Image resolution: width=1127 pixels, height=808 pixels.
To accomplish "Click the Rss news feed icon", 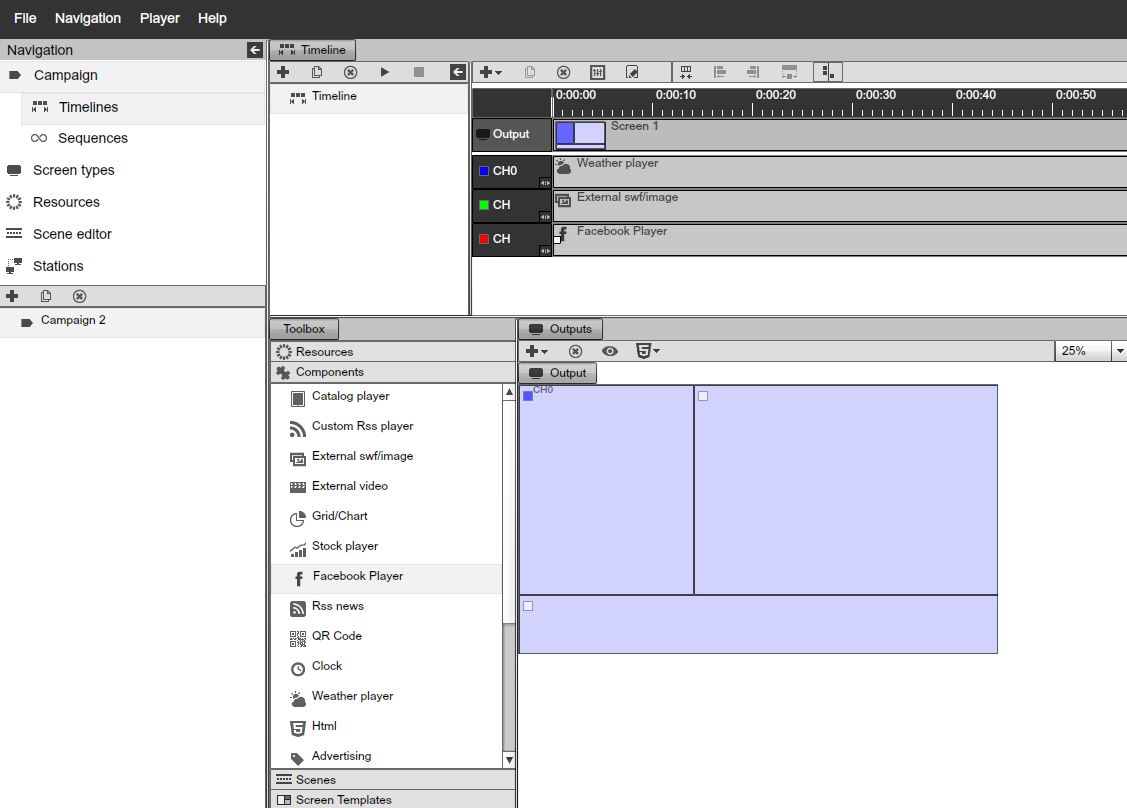I will click(297, 608).
